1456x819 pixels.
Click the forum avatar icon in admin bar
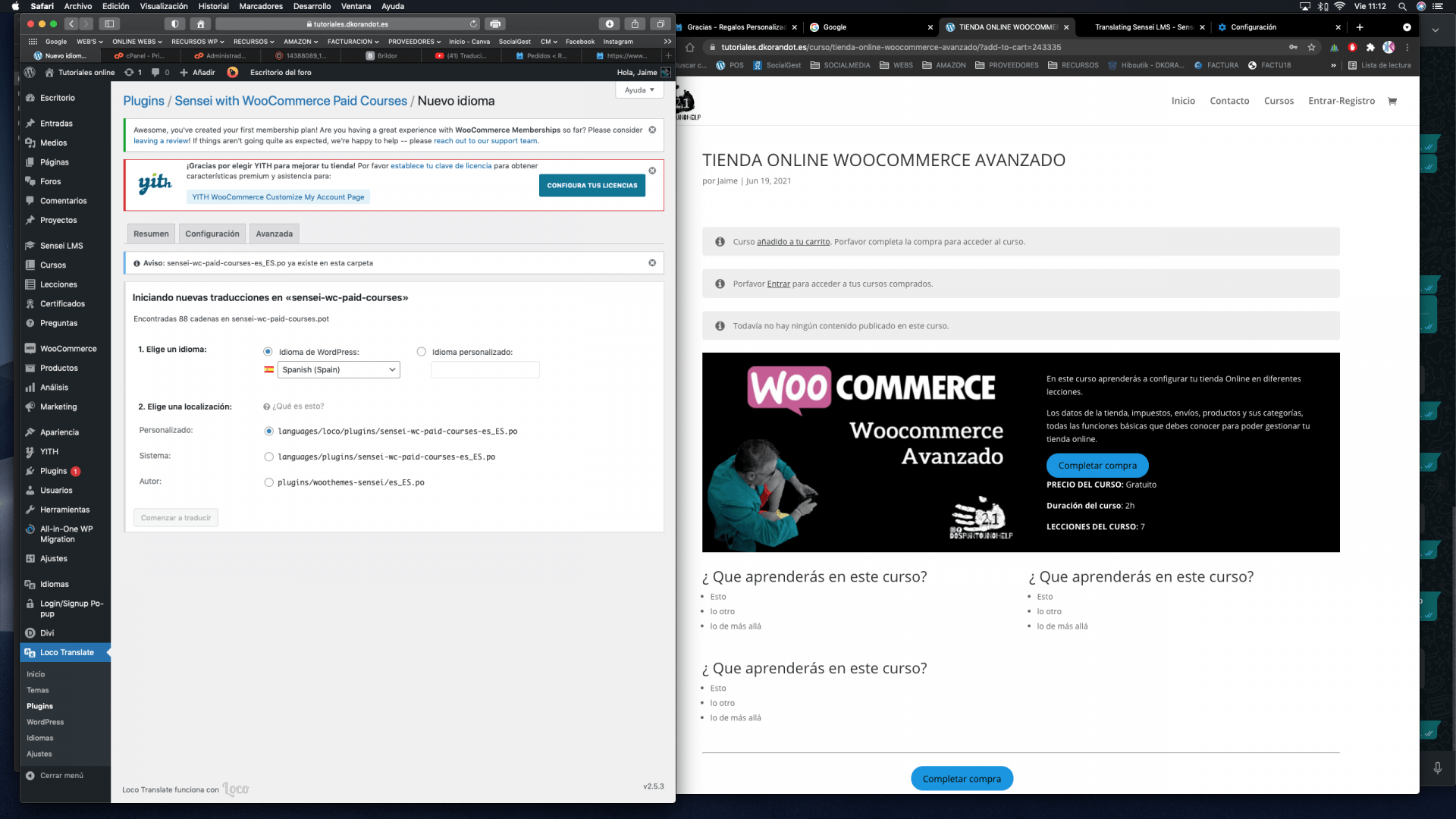click(x=233, y=72)
